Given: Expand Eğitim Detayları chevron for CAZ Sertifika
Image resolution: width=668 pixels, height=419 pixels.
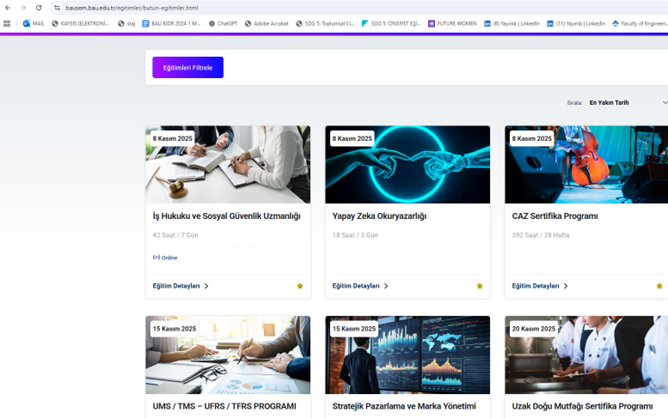Looking at the screenshot, I should tap(566, 286).
